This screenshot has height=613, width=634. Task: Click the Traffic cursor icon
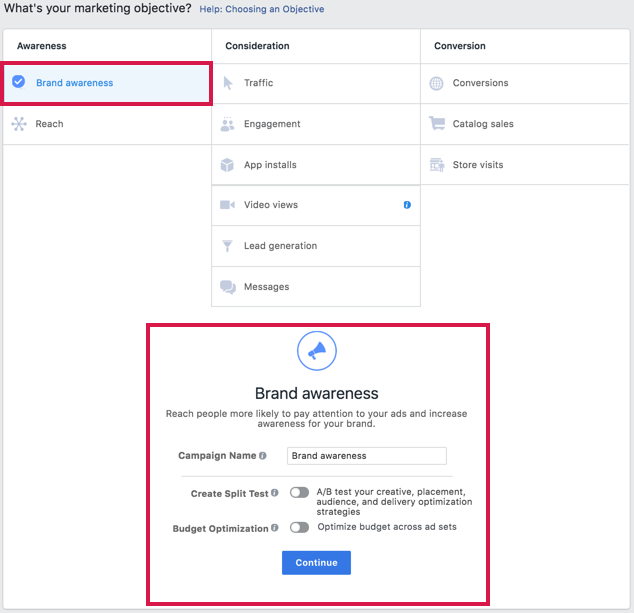227,83
